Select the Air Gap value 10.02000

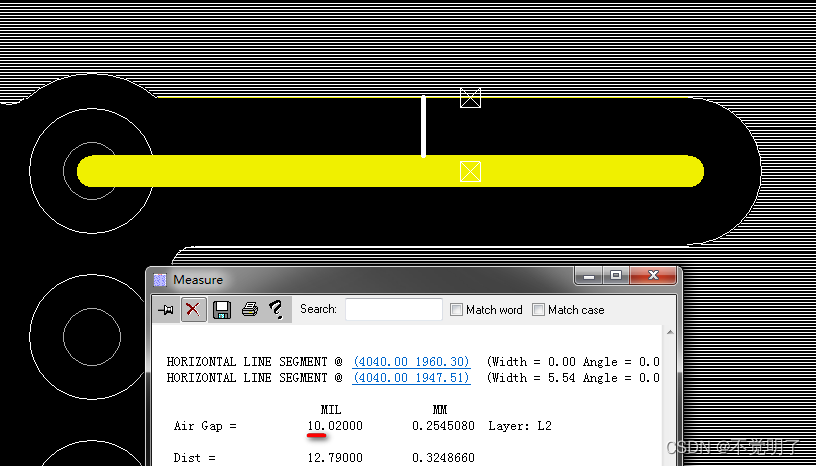(335, 426)
